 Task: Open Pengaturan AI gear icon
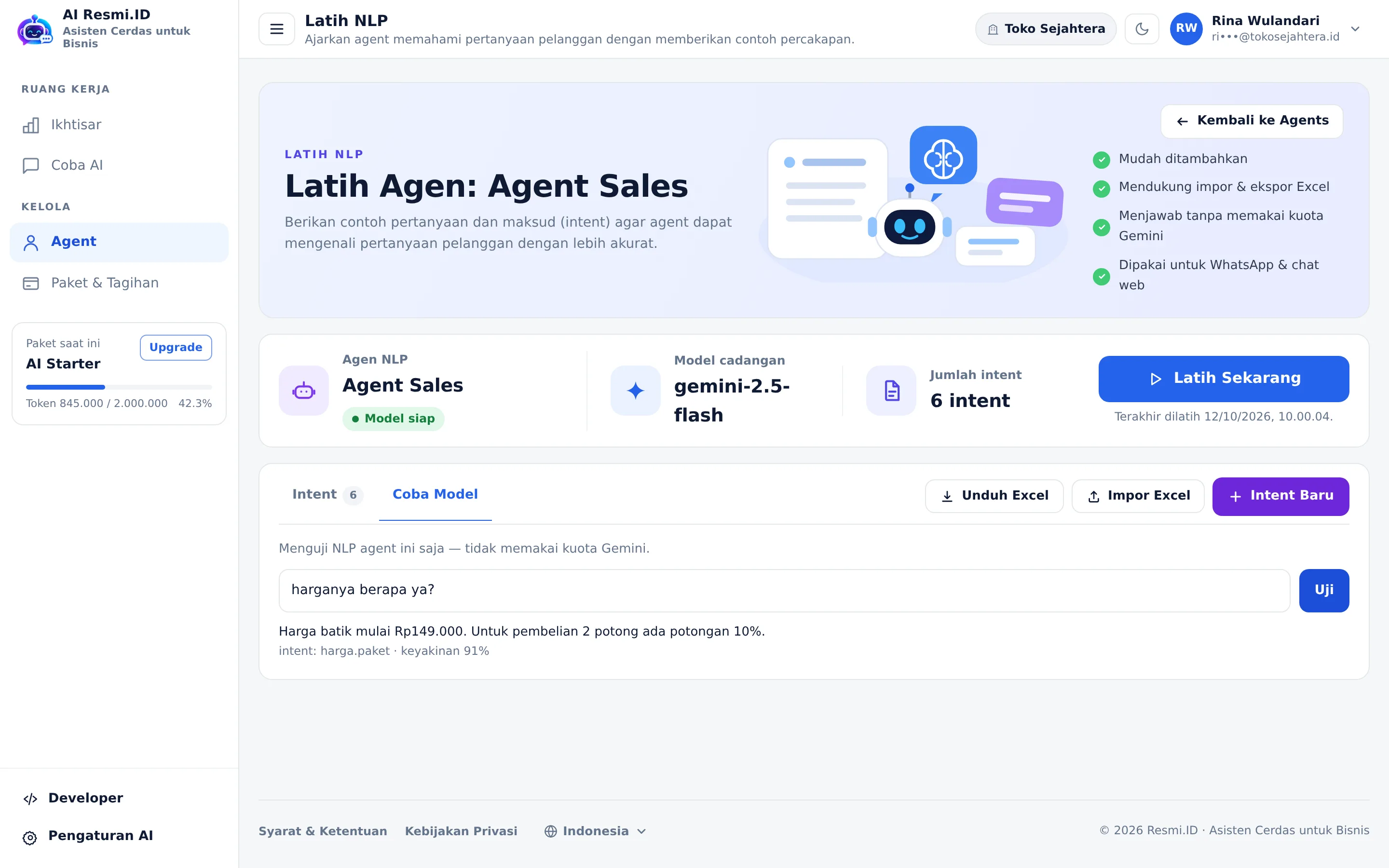tap(30, 838)
